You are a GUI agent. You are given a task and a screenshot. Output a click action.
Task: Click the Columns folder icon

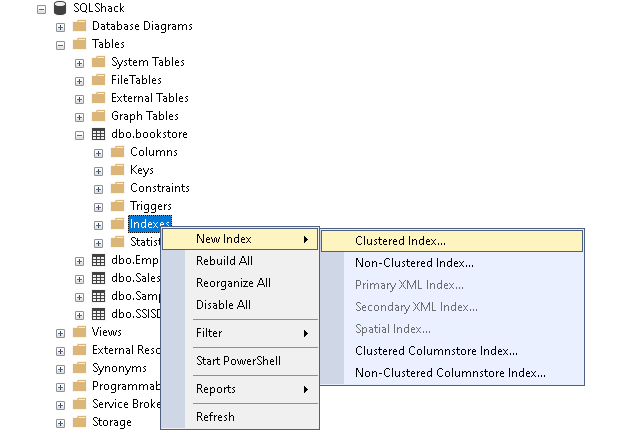tap(117, 152)
